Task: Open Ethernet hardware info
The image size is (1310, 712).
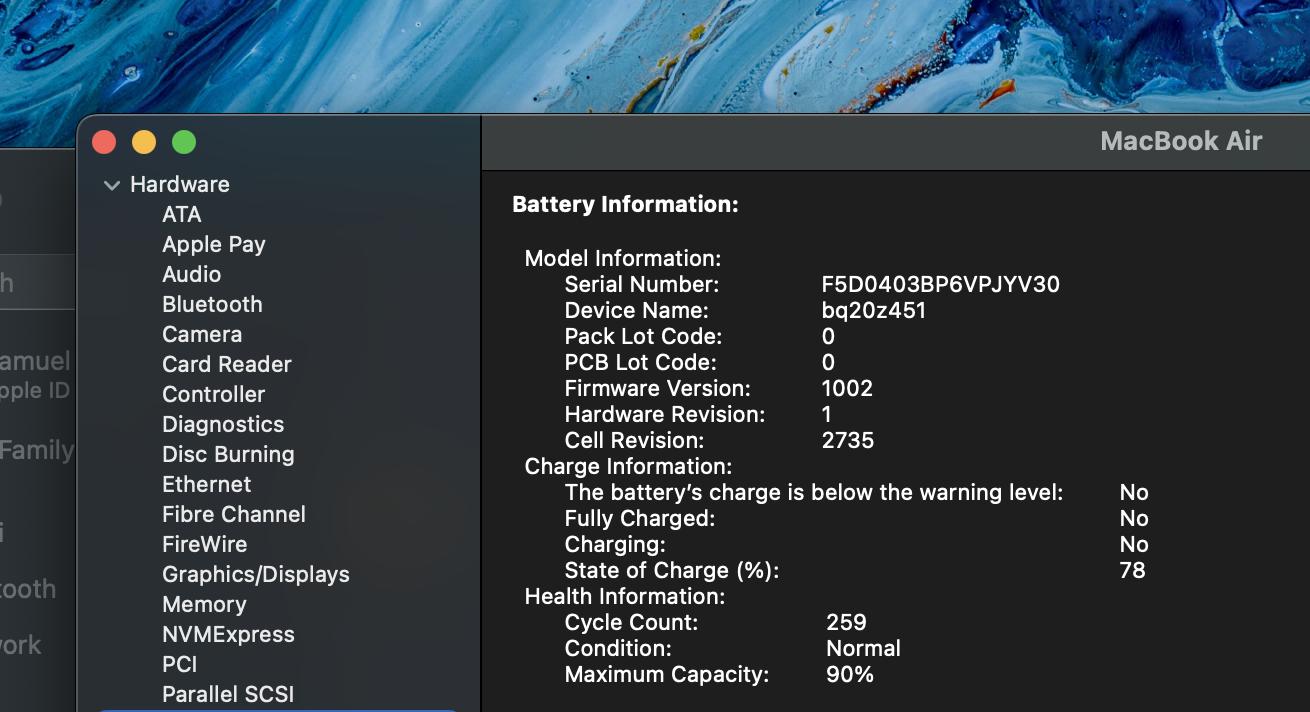Action: click(207, 484)
